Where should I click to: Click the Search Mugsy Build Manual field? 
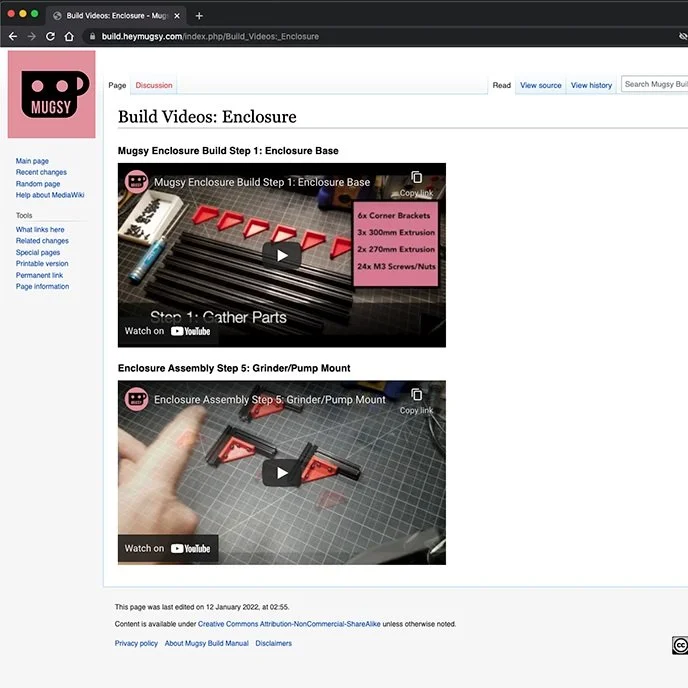coord(655,84)
